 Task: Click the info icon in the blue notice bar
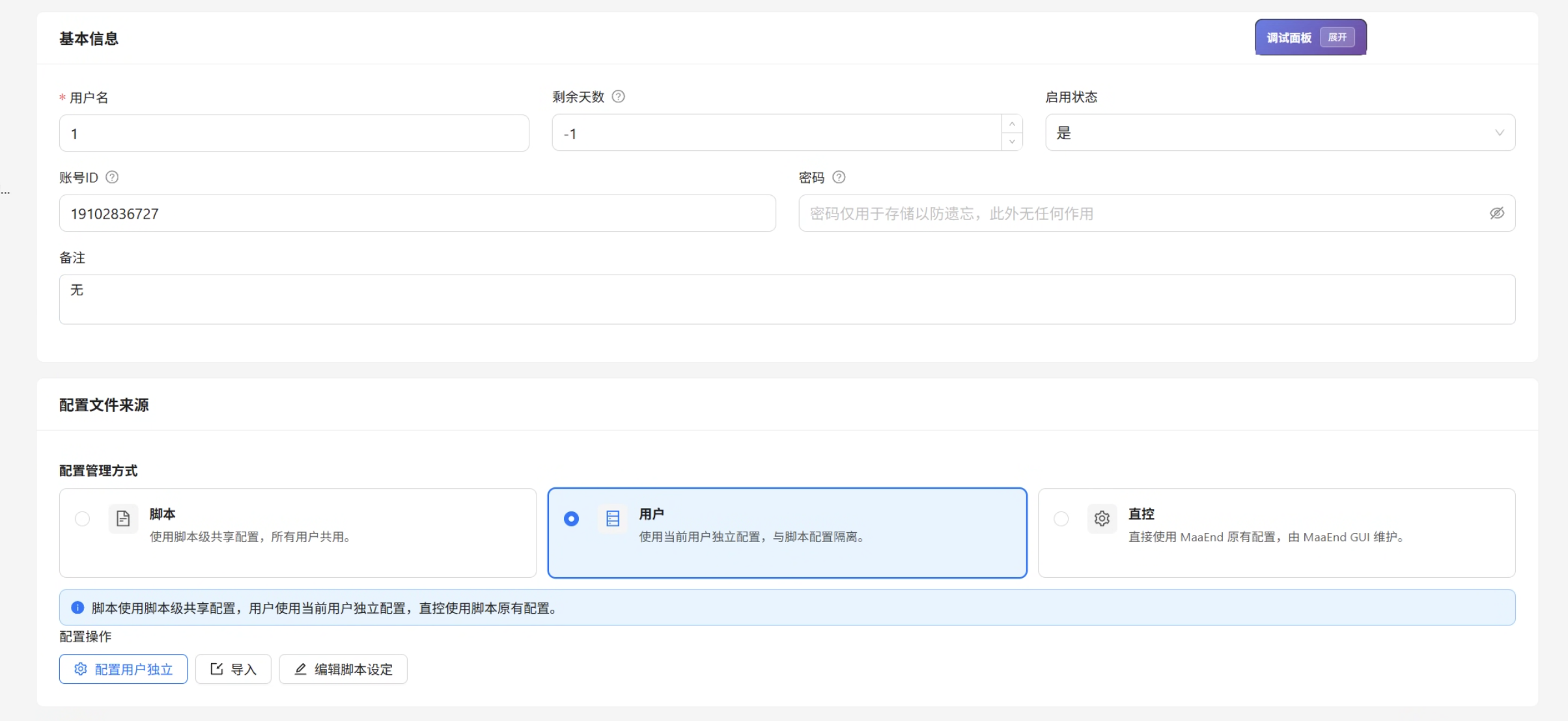click(x=77, y=608)
